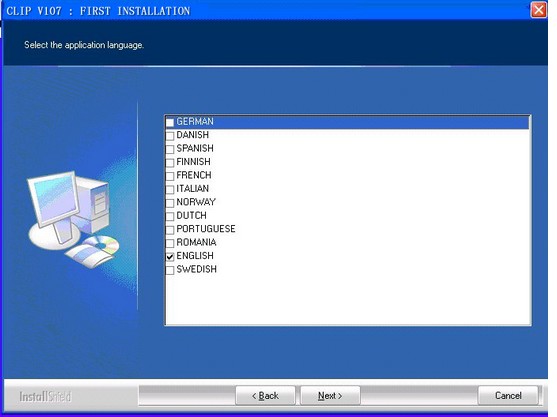Screen dimensions: 557x417
Task: Enable the DUTCH checkbox
Action: point(170,216)
